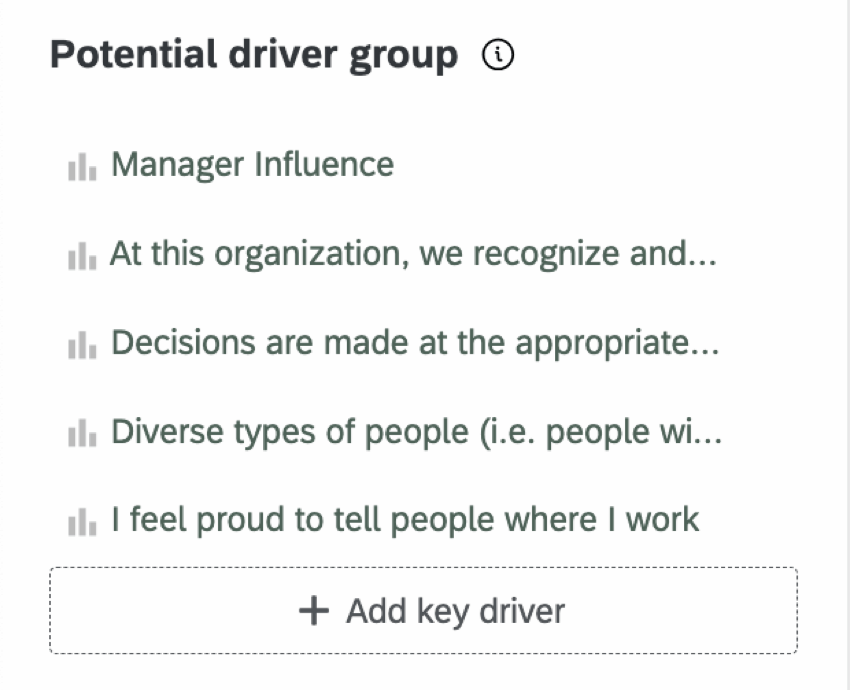Viewport: 850px width, 690px height.
Task: Open the chart icon beside Diverse types of people
Action: click(x=82, y=435)
